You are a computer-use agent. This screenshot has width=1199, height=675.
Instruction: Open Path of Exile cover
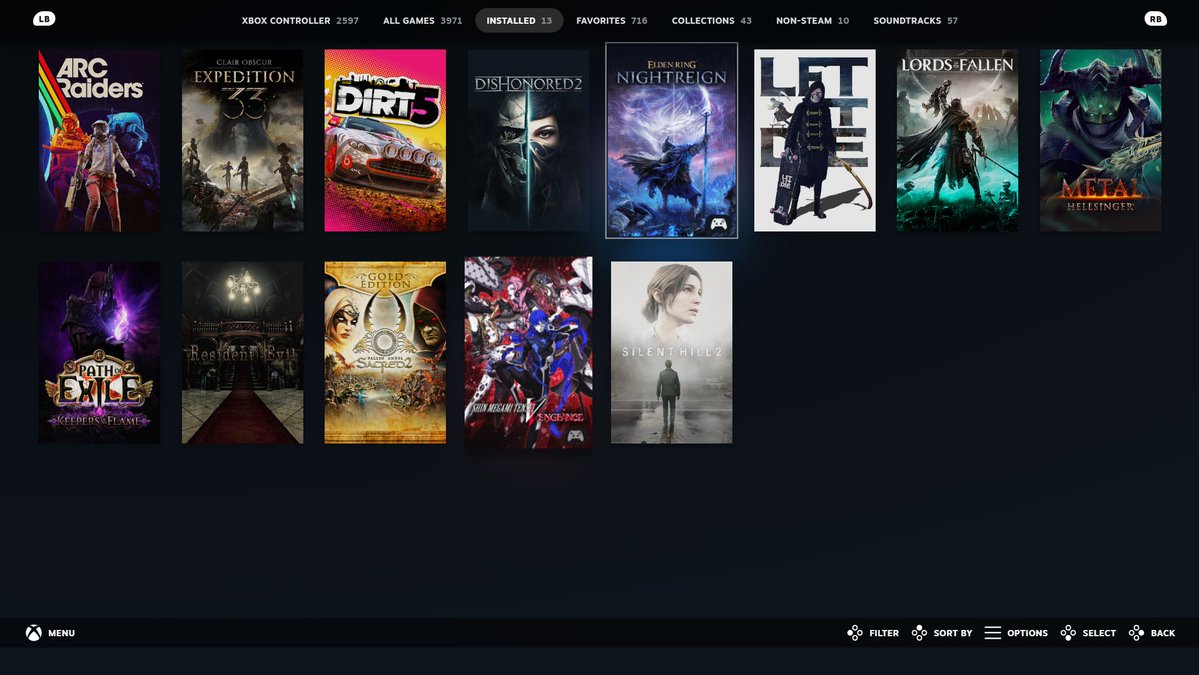click(x=99, y=352)
